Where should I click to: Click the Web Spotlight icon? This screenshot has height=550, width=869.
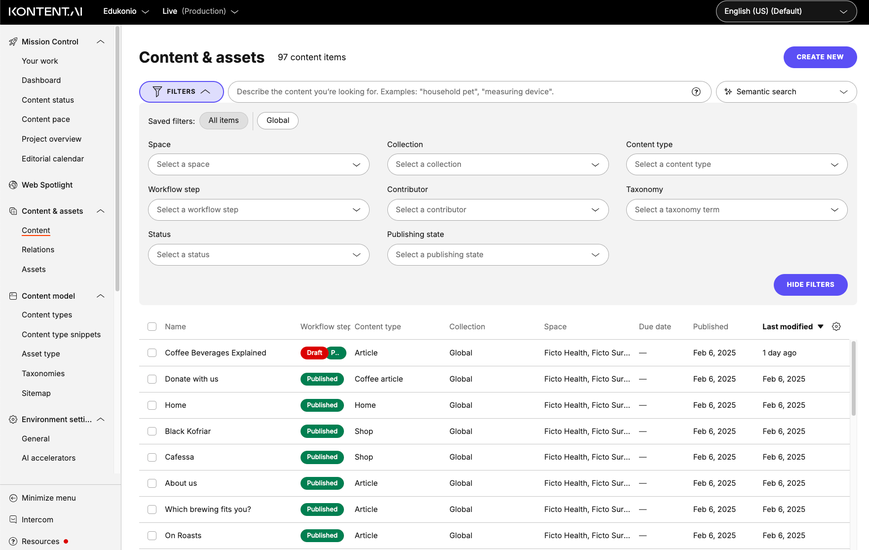(13, 185)
